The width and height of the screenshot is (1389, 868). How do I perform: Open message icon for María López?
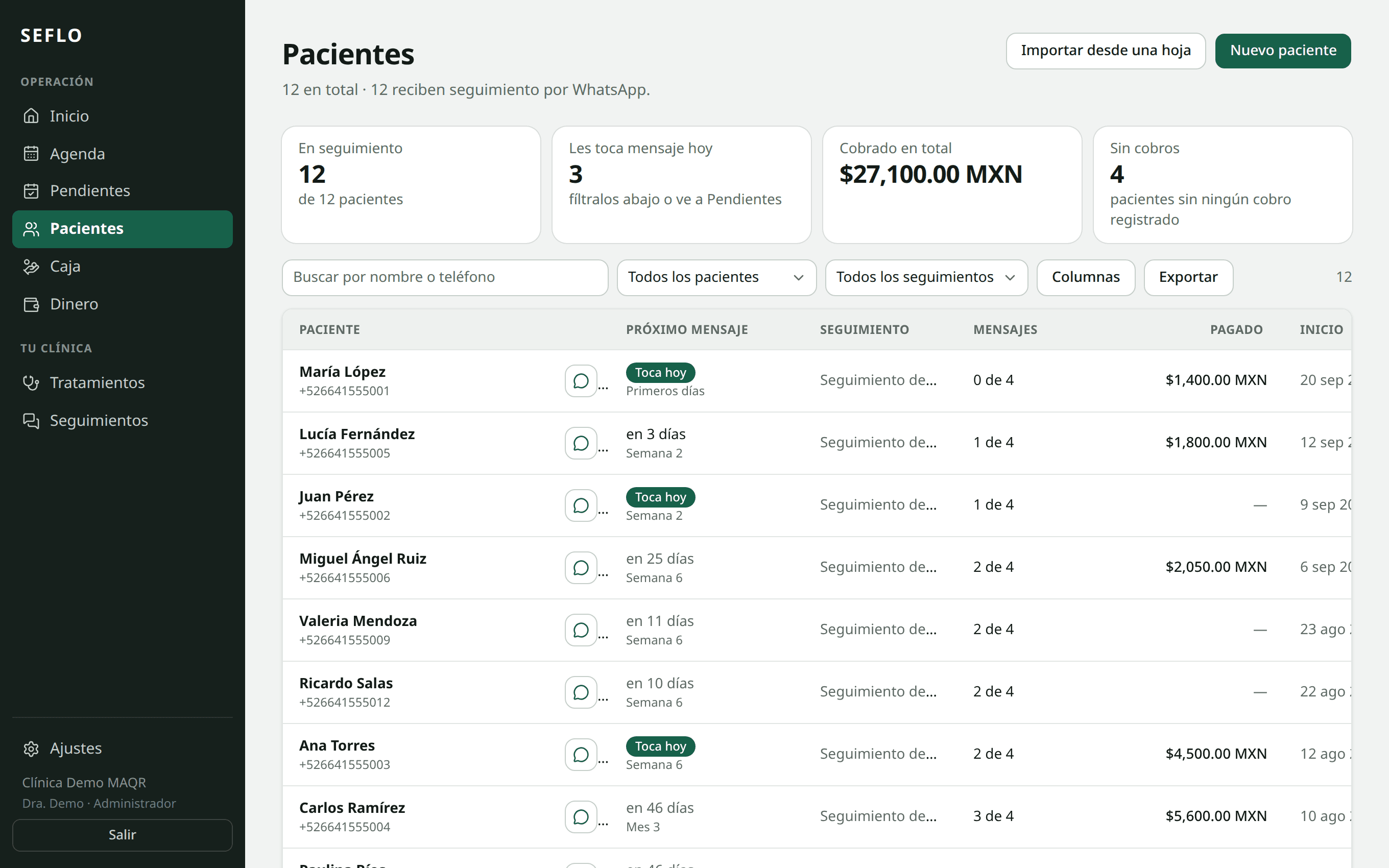pyautogui.click(x=581, y=380)
